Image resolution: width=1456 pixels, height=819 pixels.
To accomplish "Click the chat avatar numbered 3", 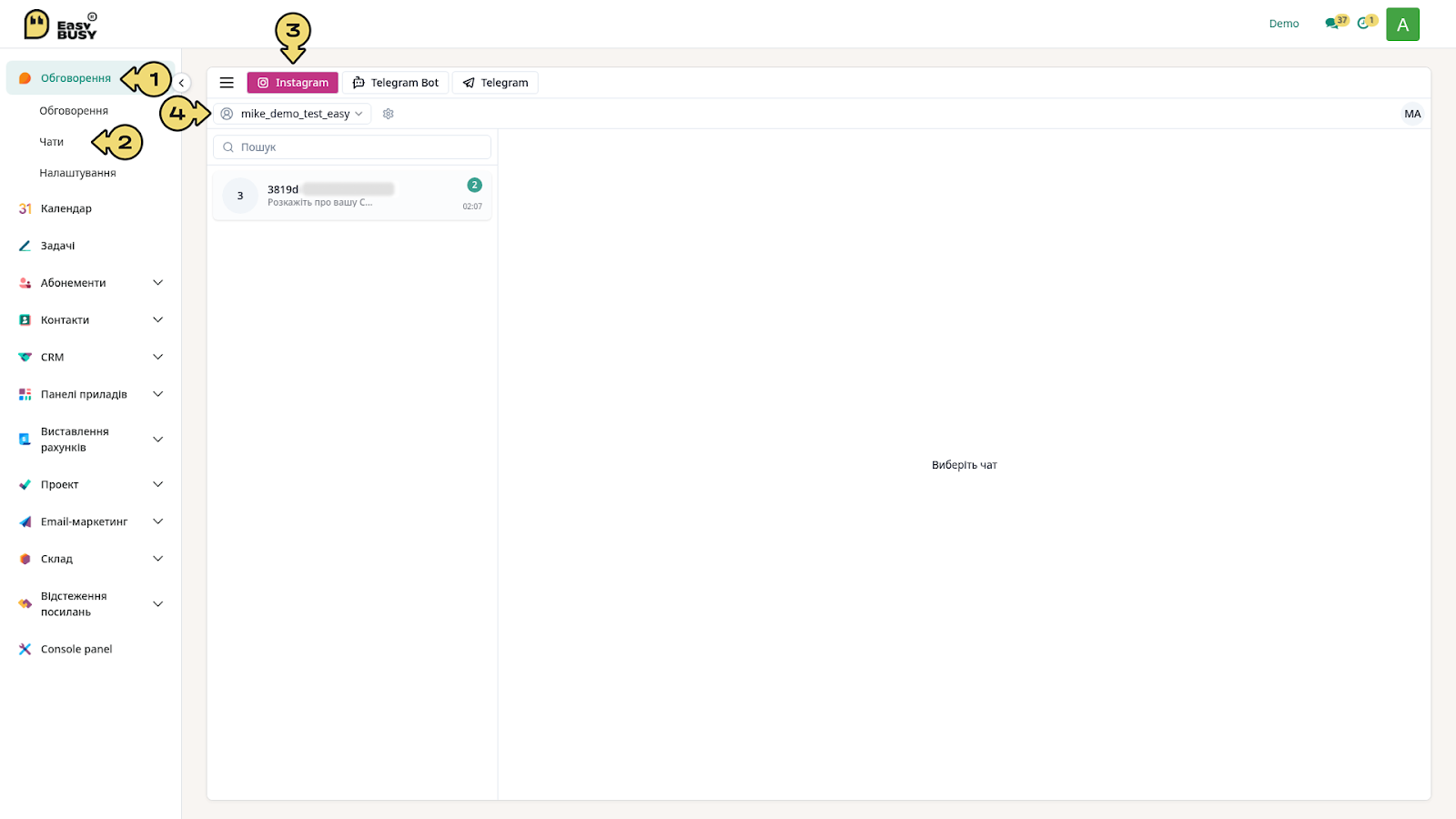I will [x=240, y=196].
